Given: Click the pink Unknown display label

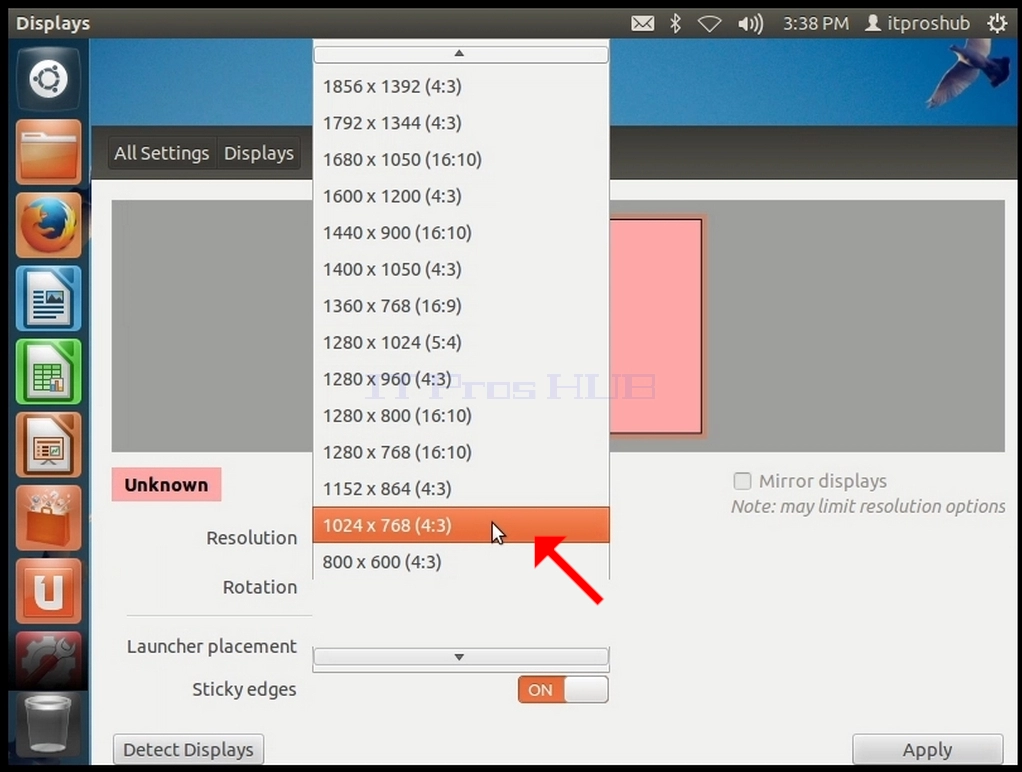Looking at the screenshot, I should tap(166, 484).
